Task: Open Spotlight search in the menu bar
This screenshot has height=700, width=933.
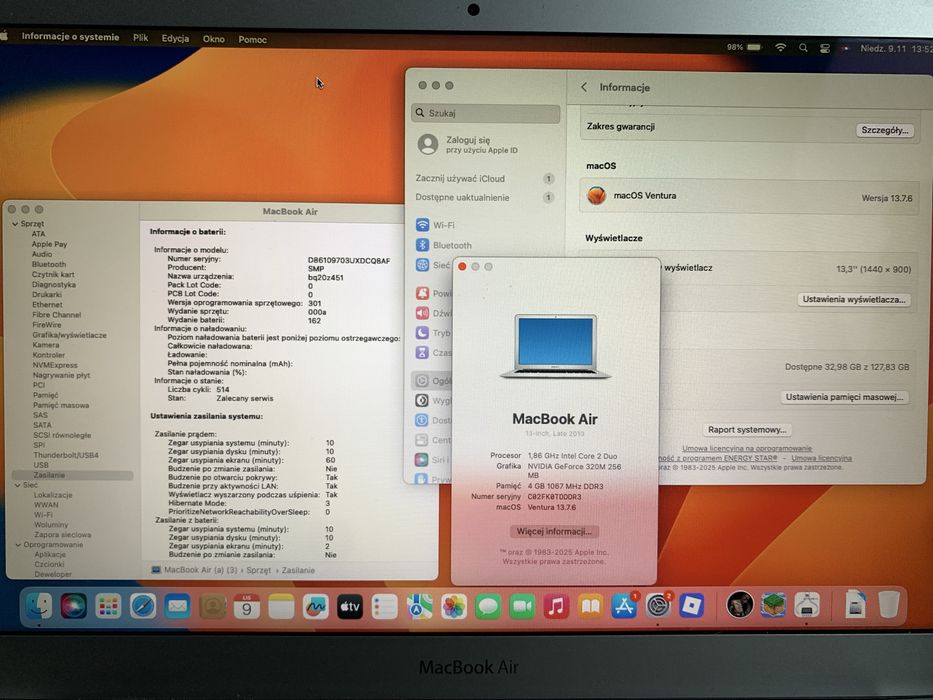Action: [803, 48]
